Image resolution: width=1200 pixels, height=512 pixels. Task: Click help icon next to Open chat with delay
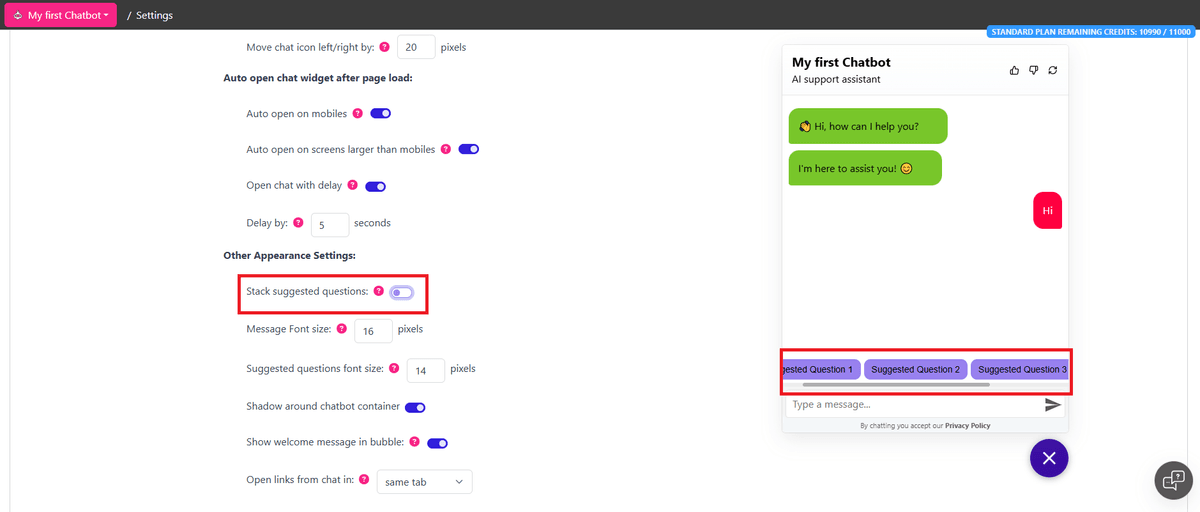[x=352, y=185]
